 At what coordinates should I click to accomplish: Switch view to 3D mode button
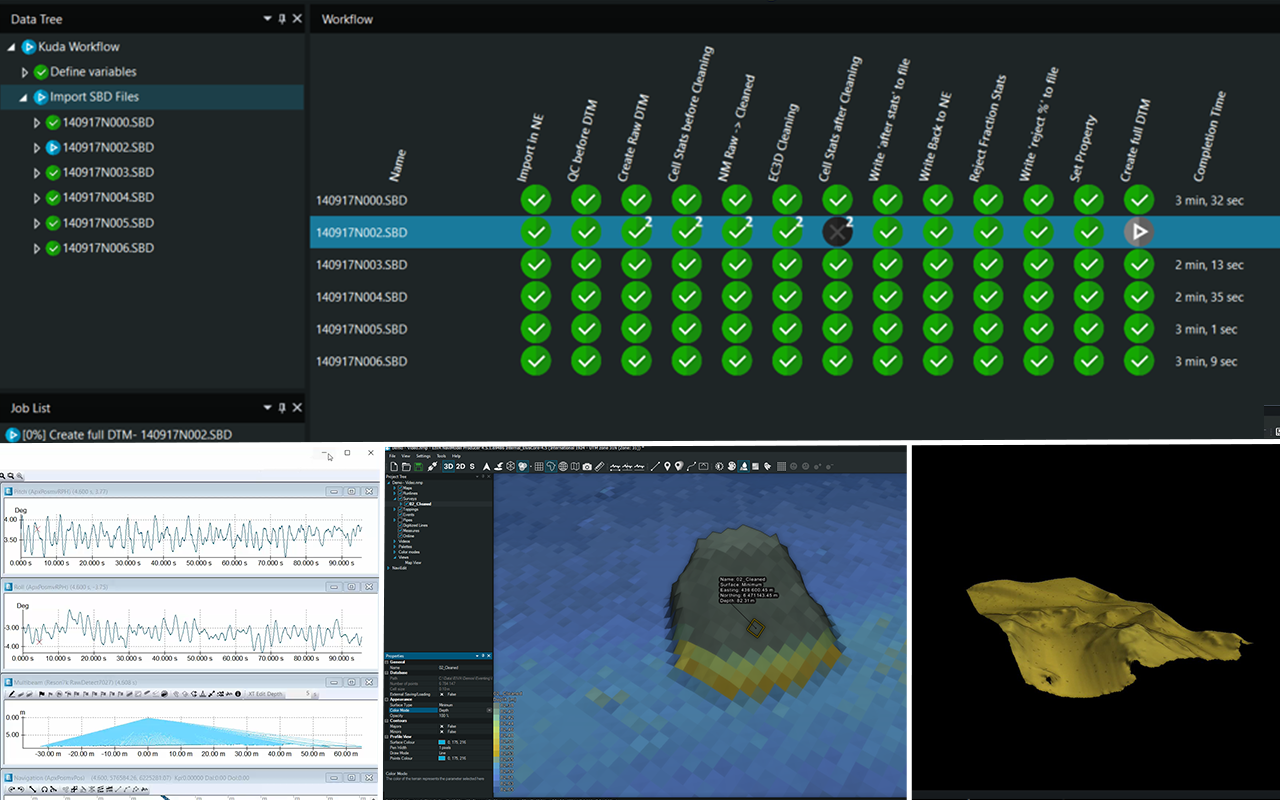pos(448,466)
